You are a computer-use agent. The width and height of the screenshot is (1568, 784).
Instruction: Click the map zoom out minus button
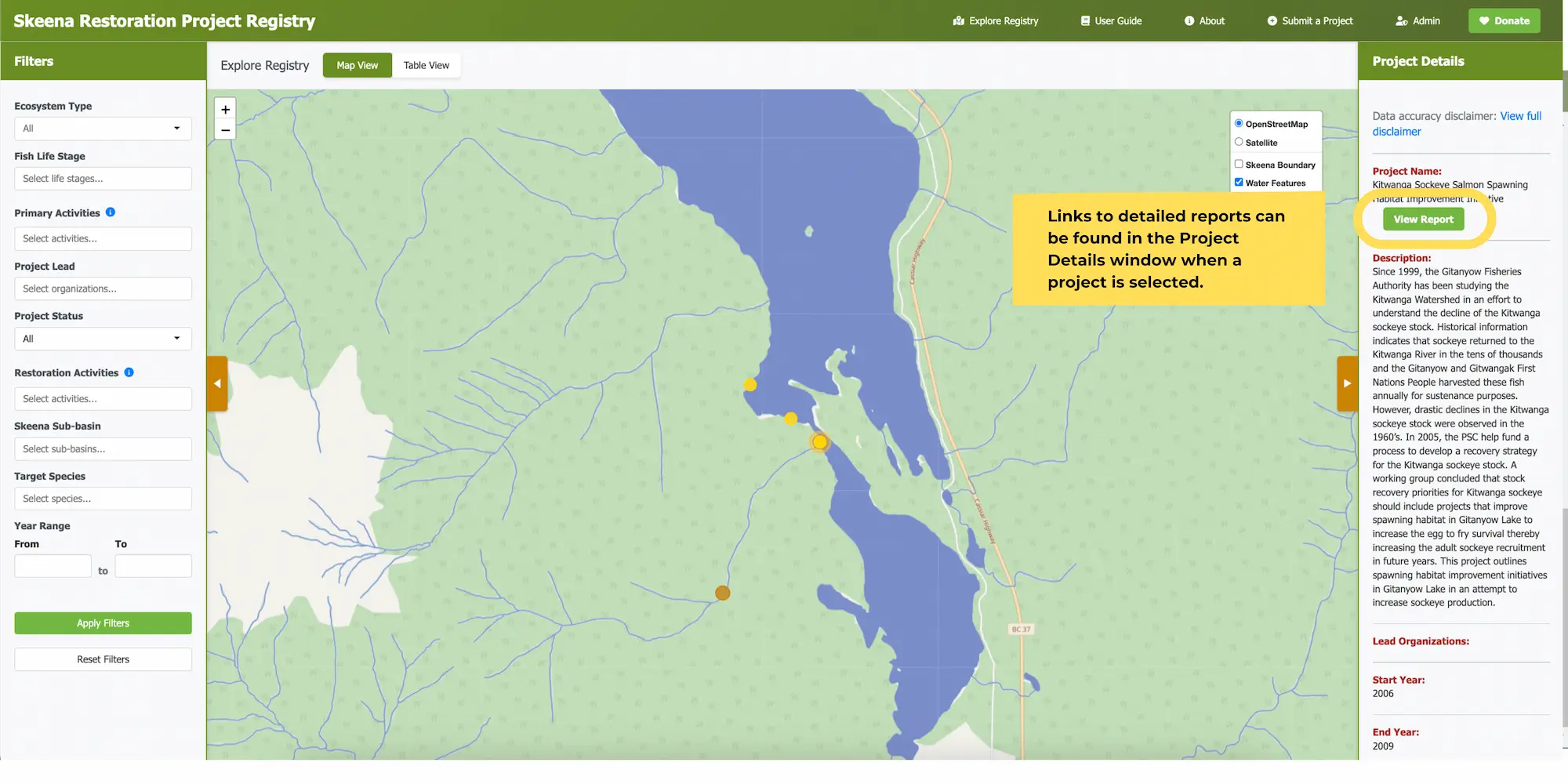[226, 130]
